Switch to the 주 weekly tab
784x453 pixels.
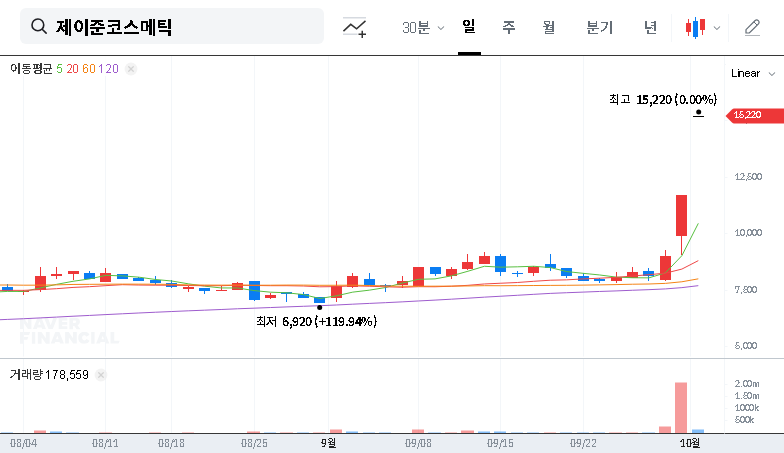pos(508,27)
